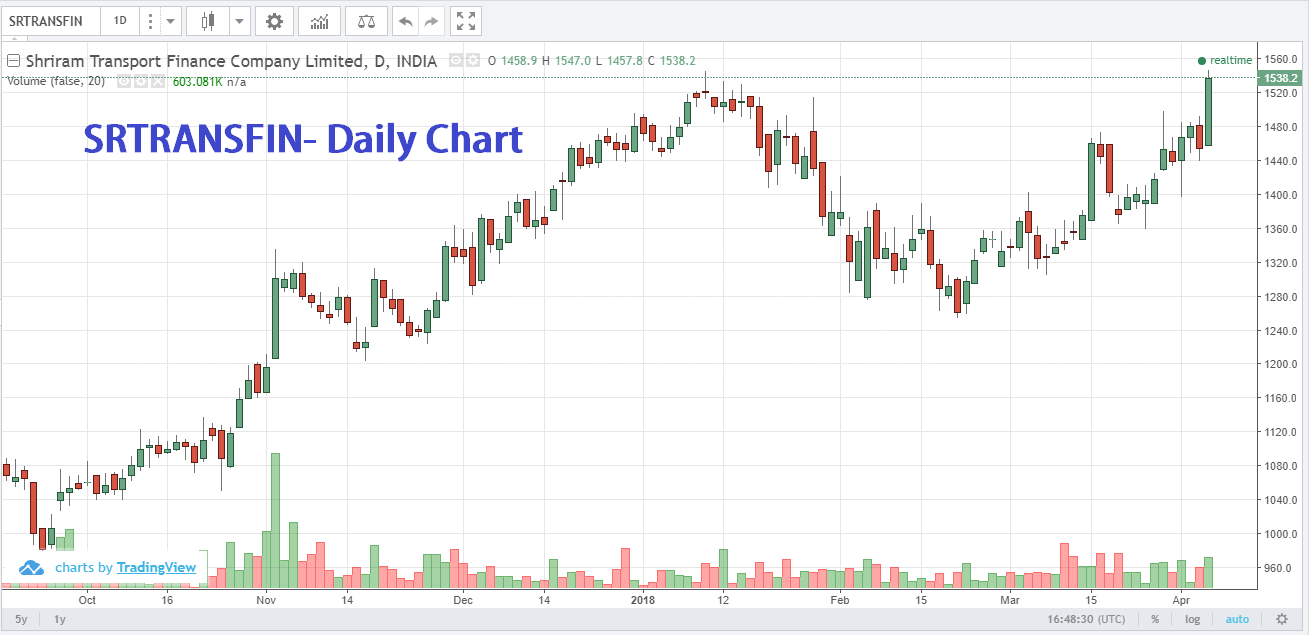This screenshot has width=1309, height=635.
Task: Click the Close value 1538.2 in legend
Action: pyautogui.click(x=678, y=61)
